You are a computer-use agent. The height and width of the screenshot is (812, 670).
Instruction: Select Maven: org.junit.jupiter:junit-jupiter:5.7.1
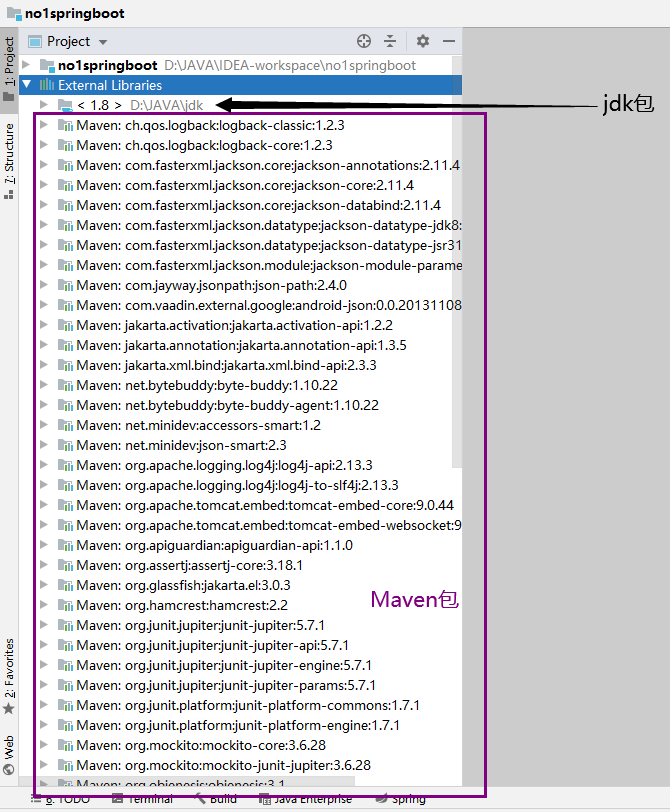[200, 626]
